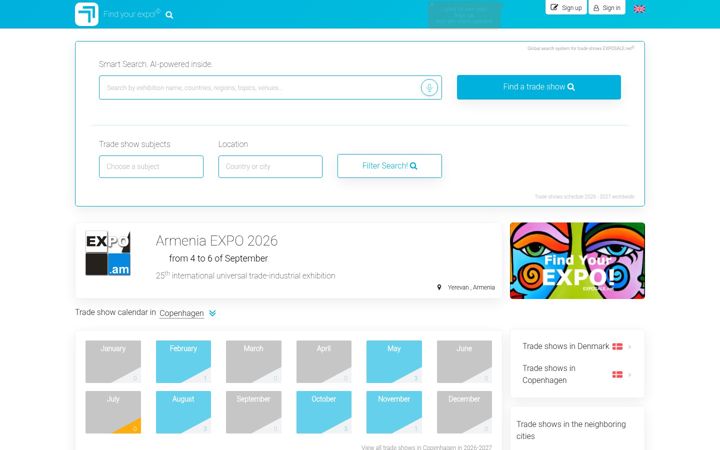Select the September calendar tile
The height and width of the screenshot is (450, 720).
click(x=253, y=412)
